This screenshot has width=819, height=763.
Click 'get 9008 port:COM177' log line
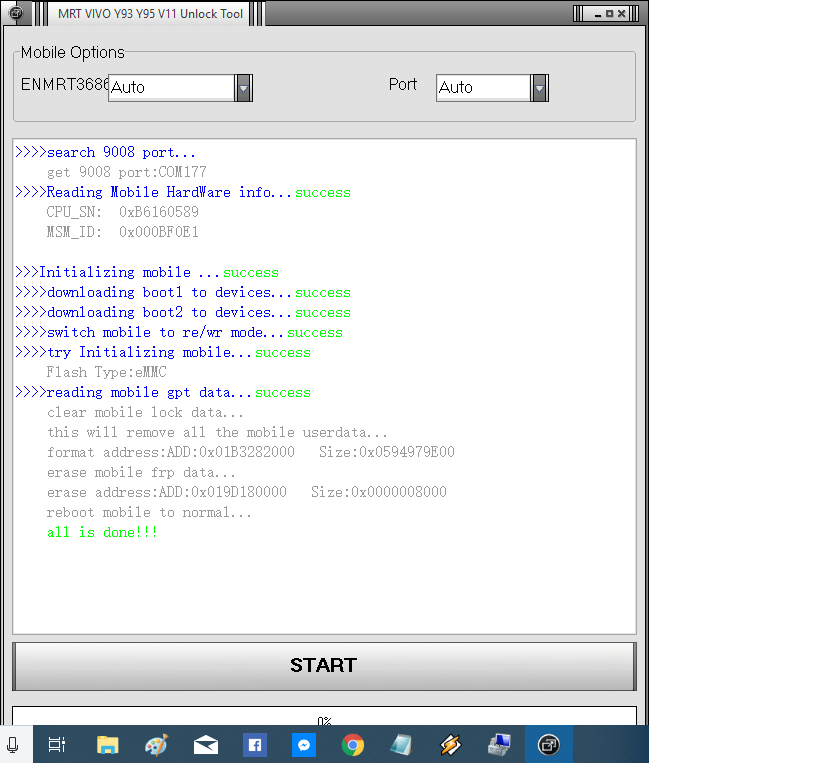(x=126, y=172)
